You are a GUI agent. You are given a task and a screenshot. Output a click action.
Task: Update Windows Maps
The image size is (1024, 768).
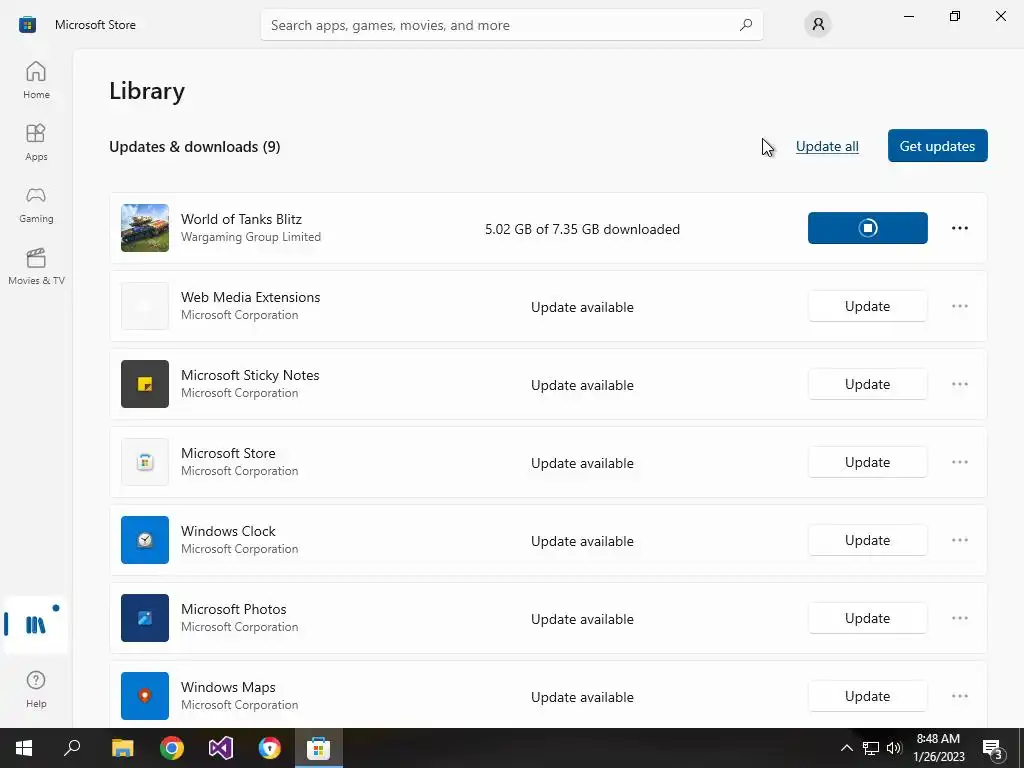tap(867, 696)
